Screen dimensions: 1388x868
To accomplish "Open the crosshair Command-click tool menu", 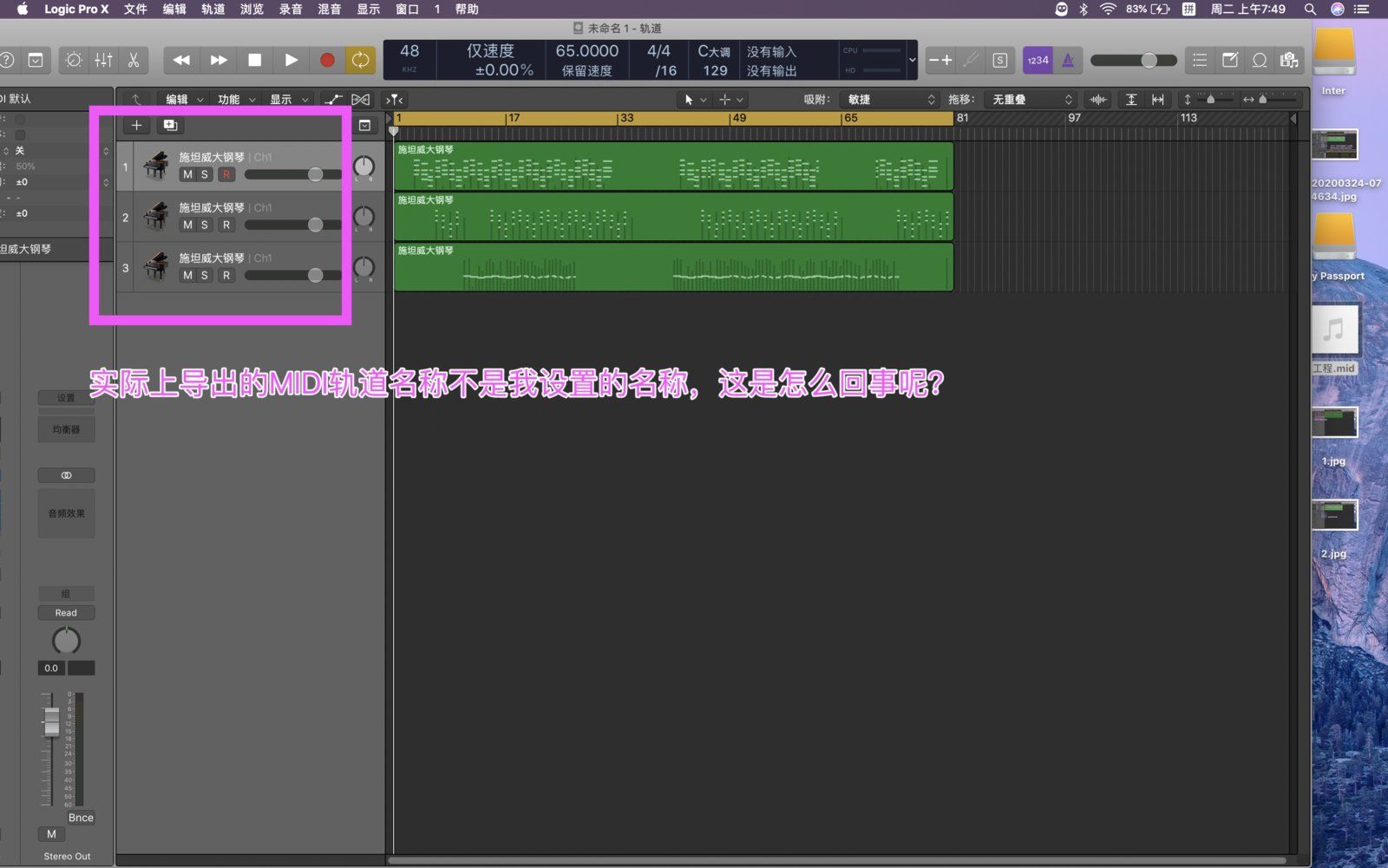I will (x=730, y=100).
